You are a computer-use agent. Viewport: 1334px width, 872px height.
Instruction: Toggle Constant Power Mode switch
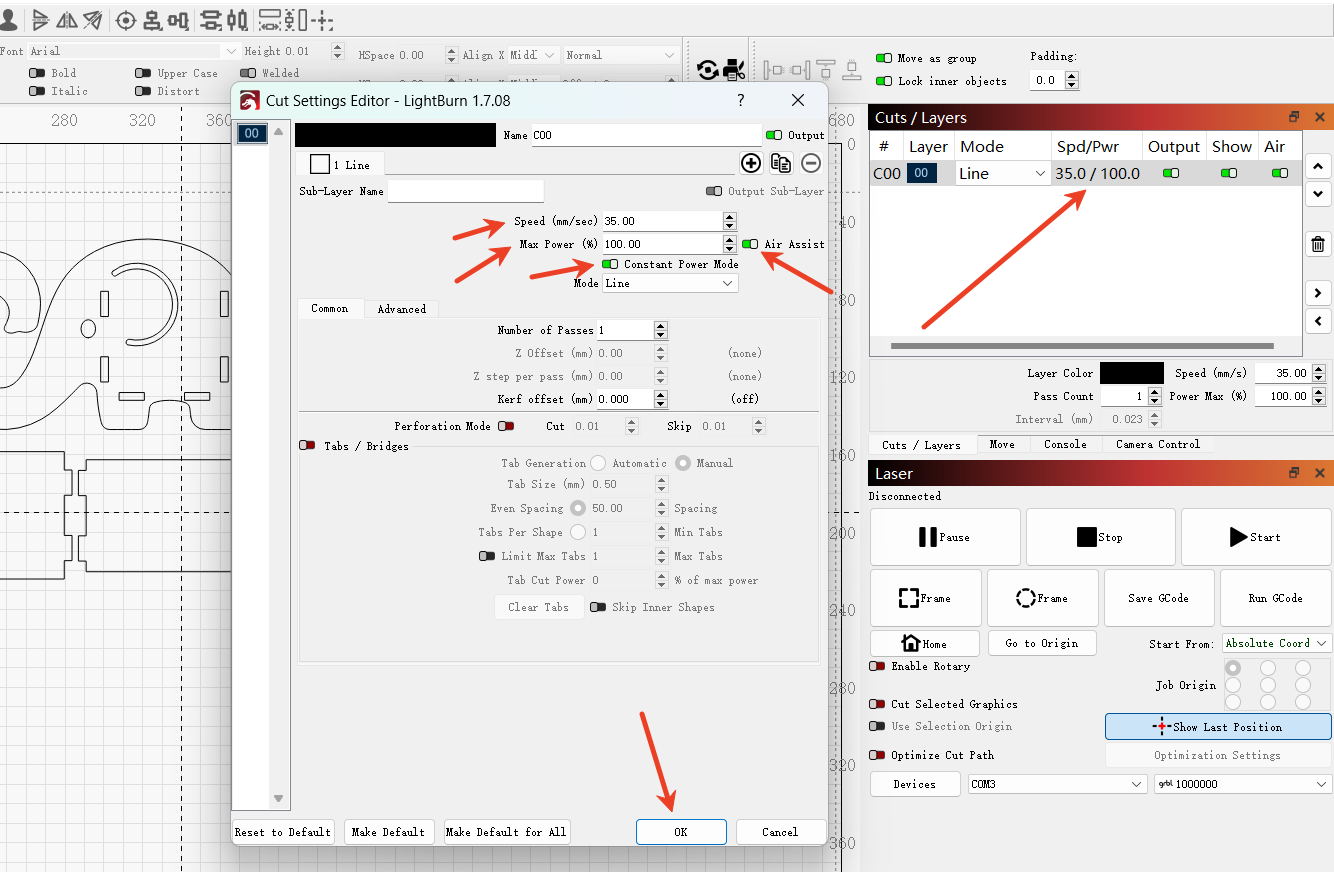coord(610,264)
